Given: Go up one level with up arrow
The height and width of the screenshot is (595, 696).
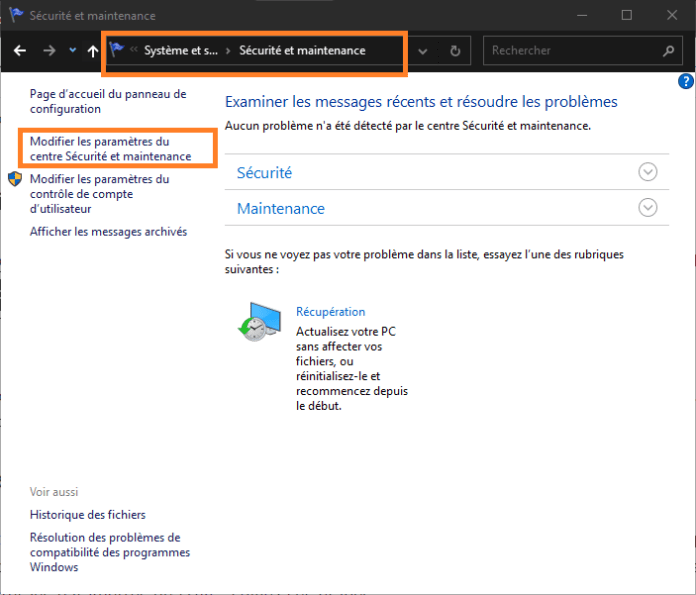Looking at the screenshot, I should click(93, 51).
